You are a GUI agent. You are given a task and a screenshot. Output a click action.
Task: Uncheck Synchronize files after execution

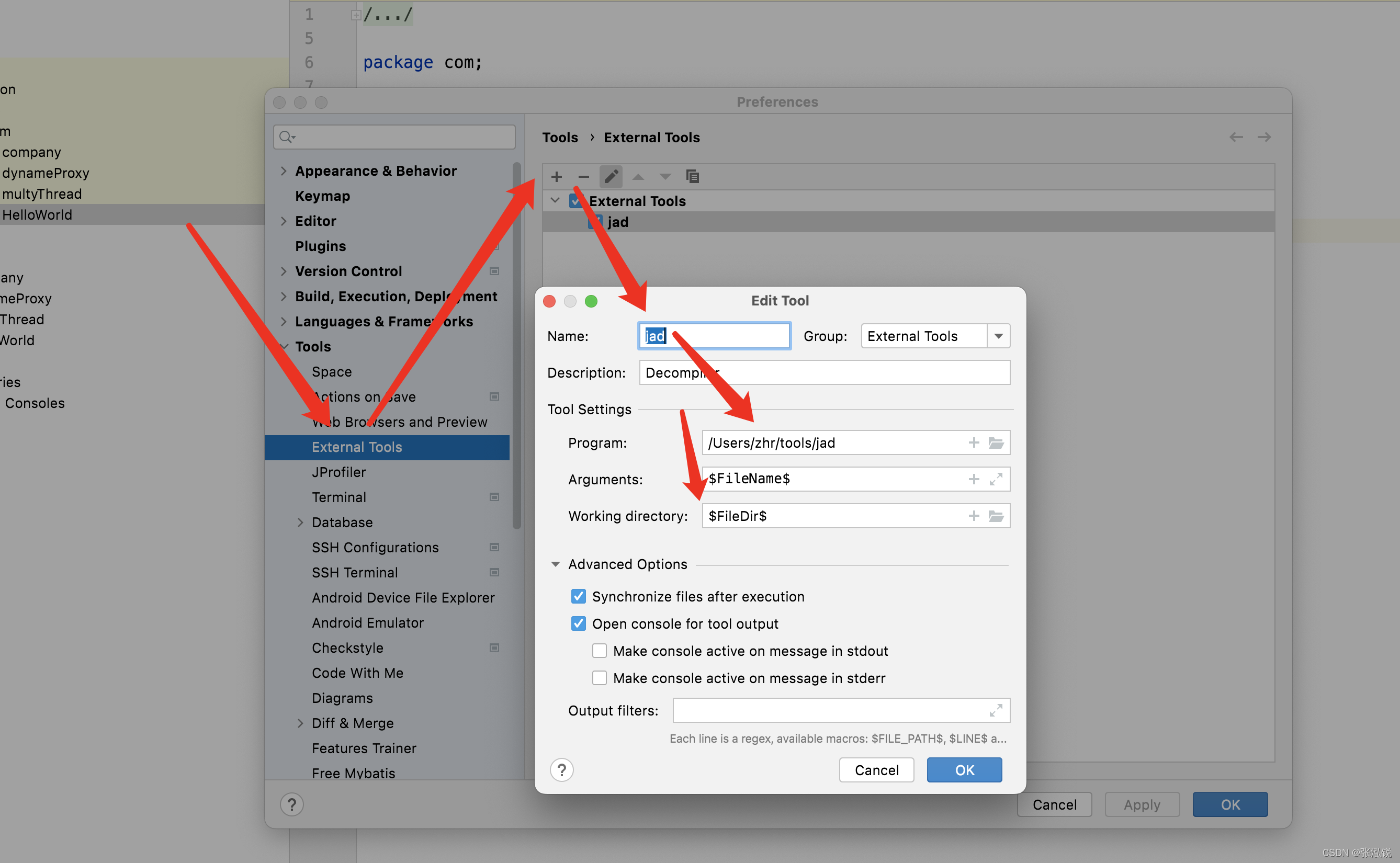[x=578, y=596]
